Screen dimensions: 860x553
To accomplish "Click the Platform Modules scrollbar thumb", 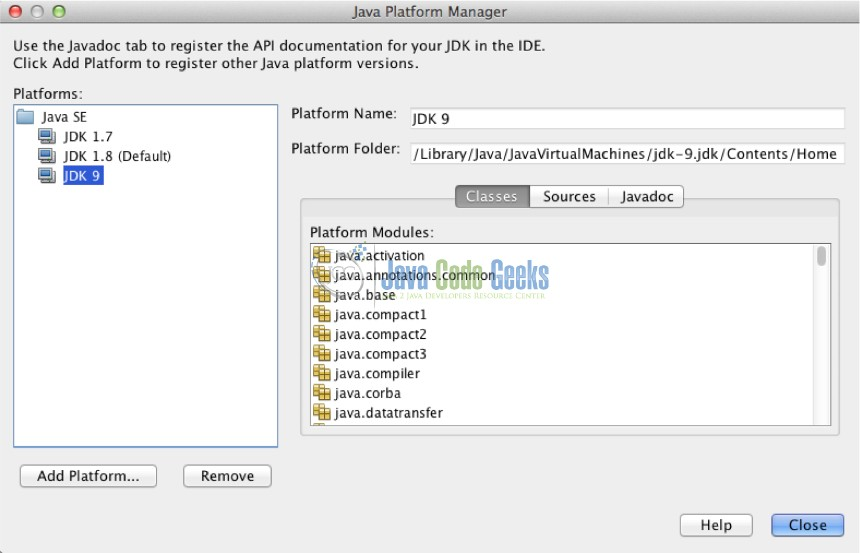I will 821,256.
